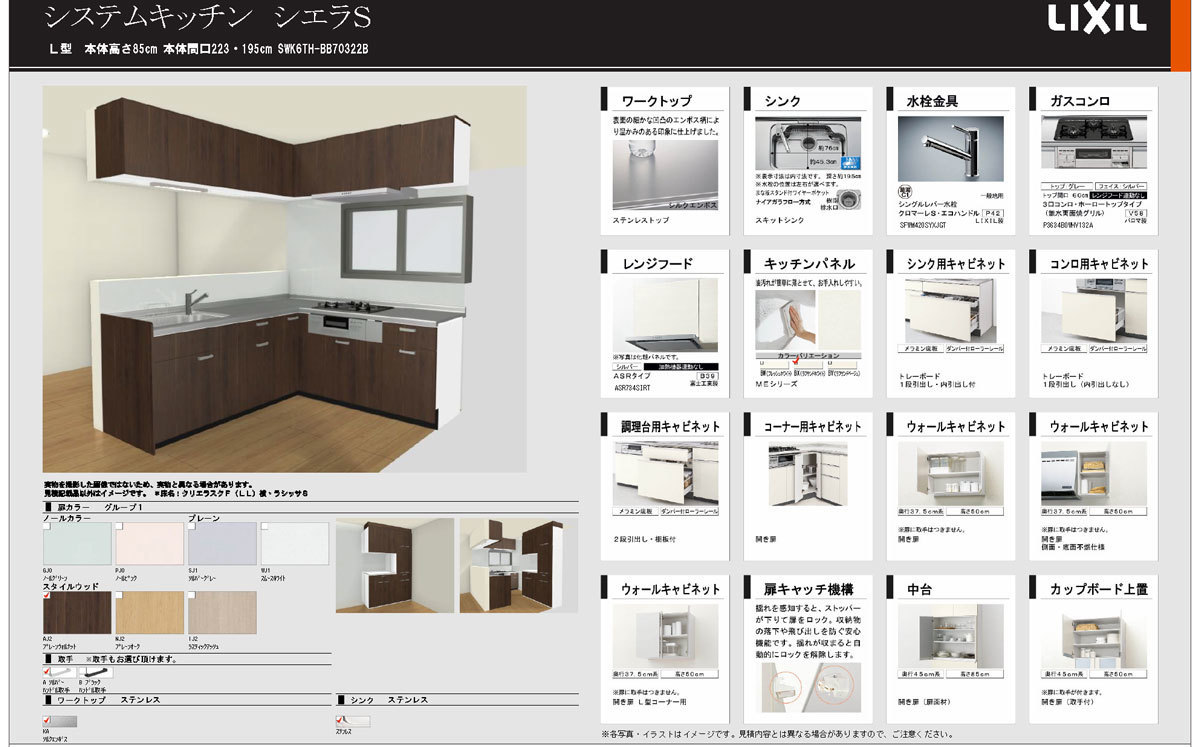Click the カップボード上置 cabinet photo

[1094, 636]
